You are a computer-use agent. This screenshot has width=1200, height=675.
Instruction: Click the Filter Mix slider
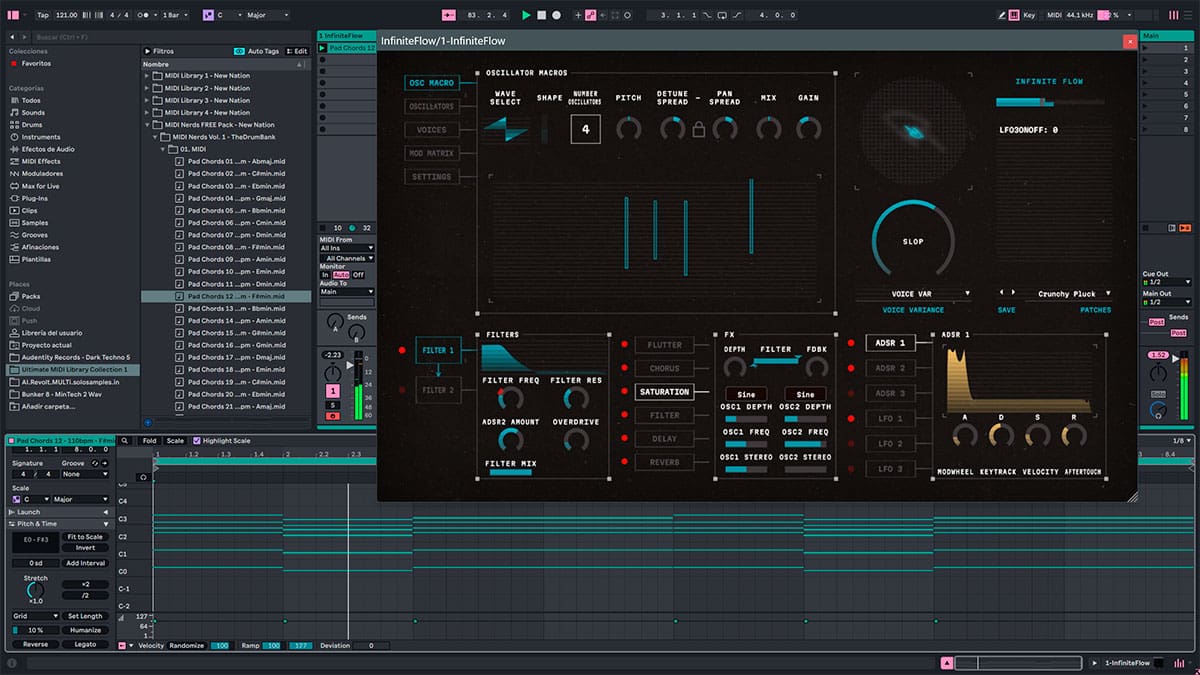(510, 473)
